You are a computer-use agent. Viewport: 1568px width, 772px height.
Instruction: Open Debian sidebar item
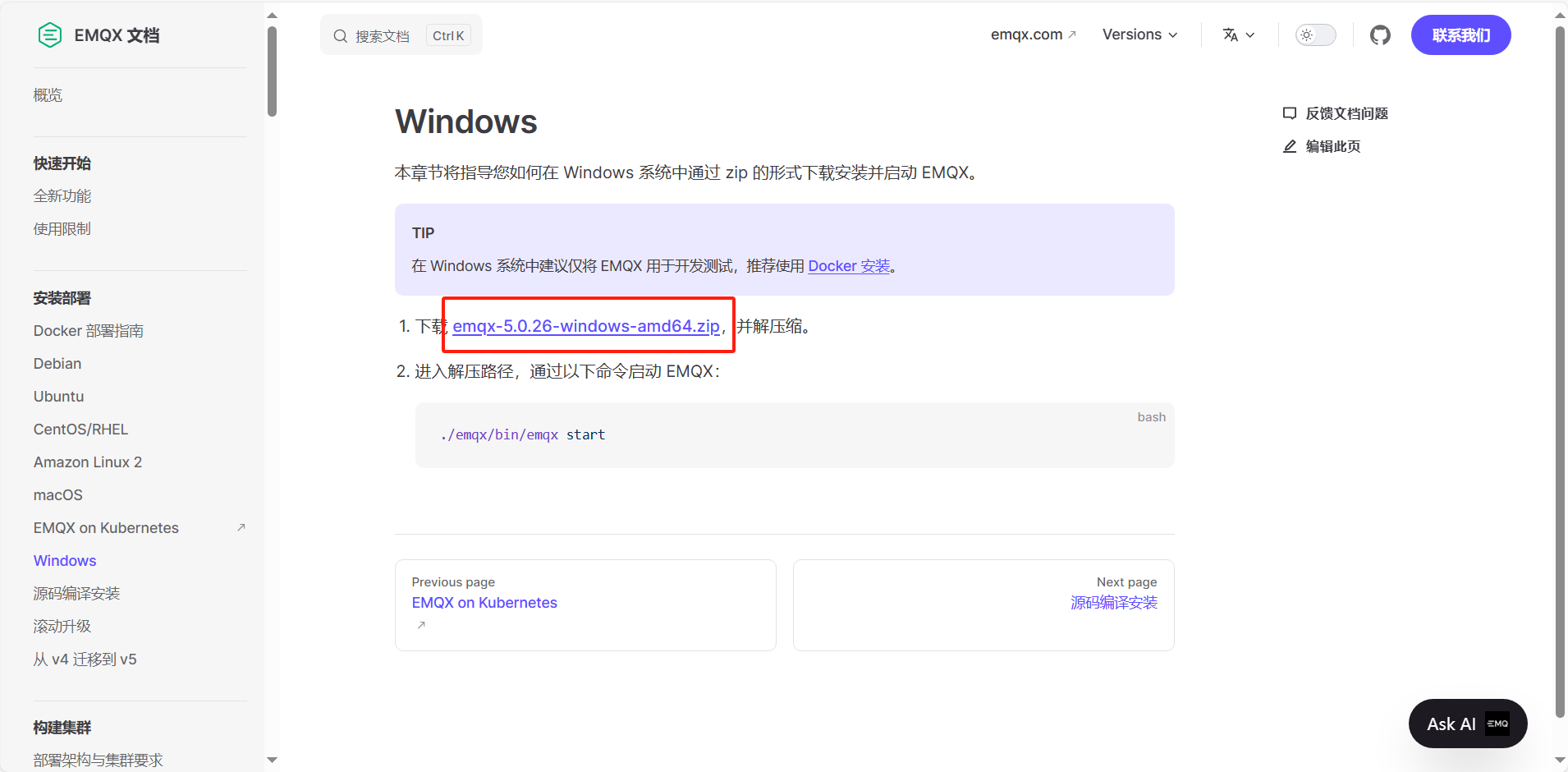coord(57,364)
